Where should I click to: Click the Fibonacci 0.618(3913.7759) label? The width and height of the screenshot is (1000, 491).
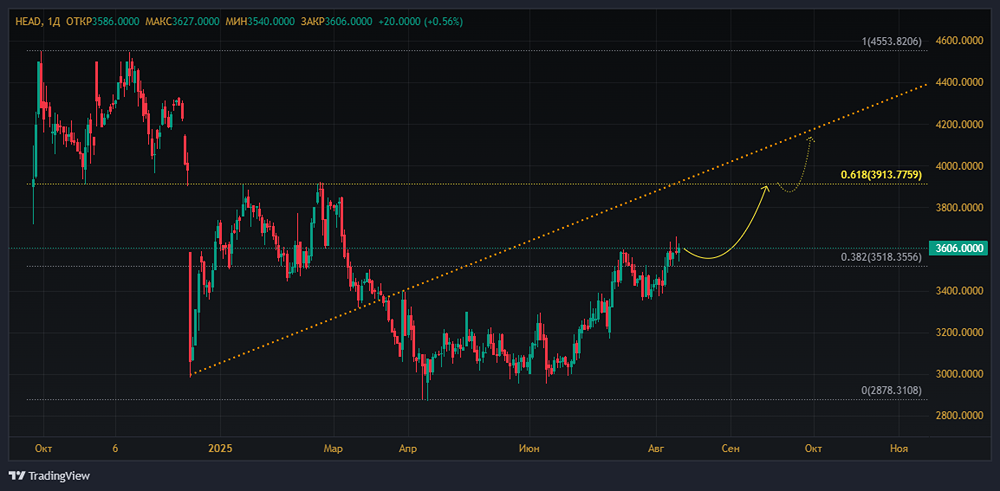tap(881, 175)
